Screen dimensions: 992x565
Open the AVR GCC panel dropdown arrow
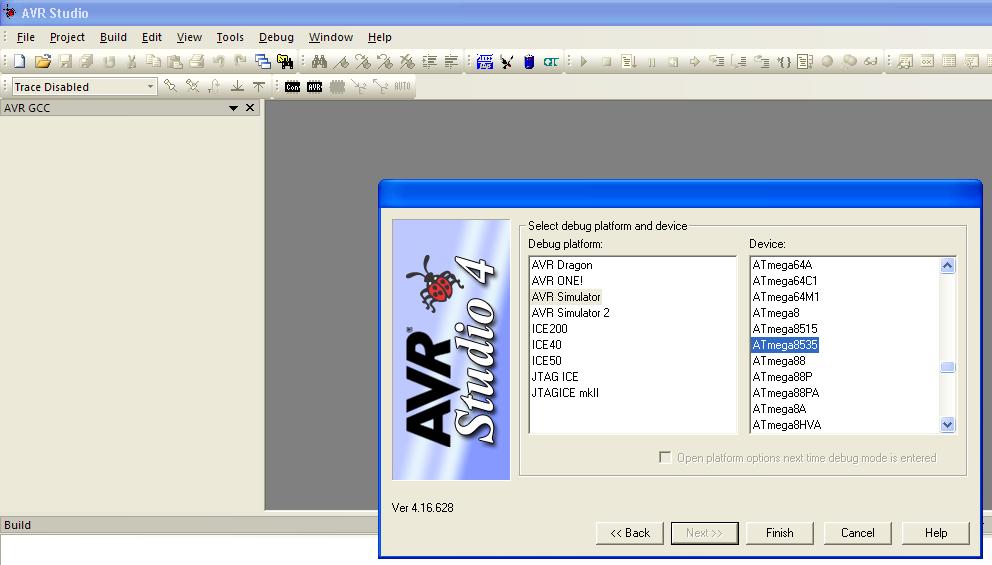click(234, 108)
